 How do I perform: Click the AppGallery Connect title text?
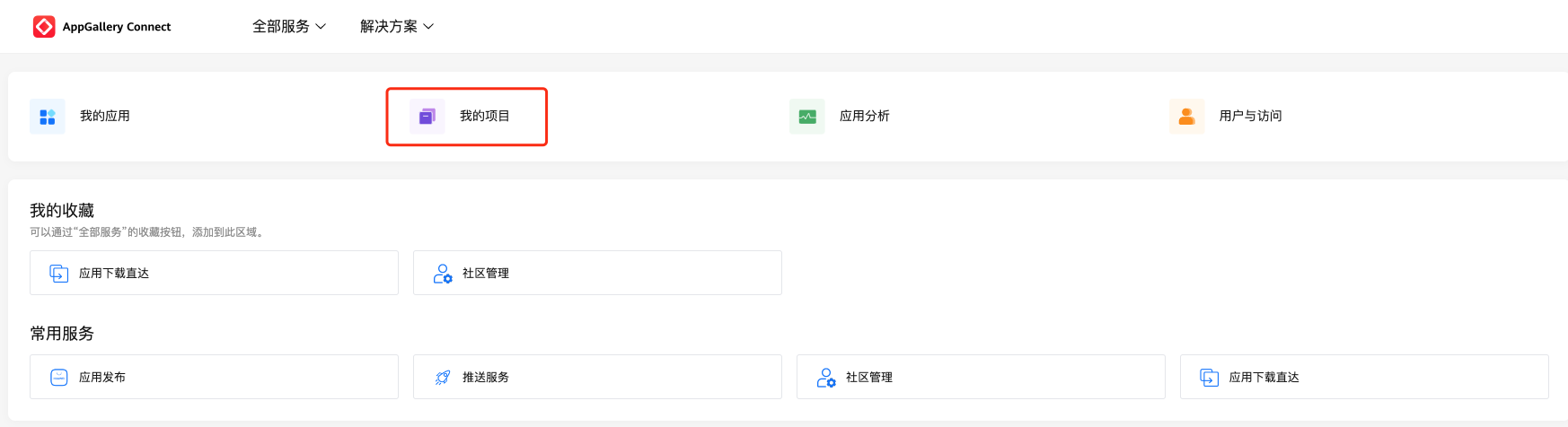pyautogui.click(x=117, y=27)
